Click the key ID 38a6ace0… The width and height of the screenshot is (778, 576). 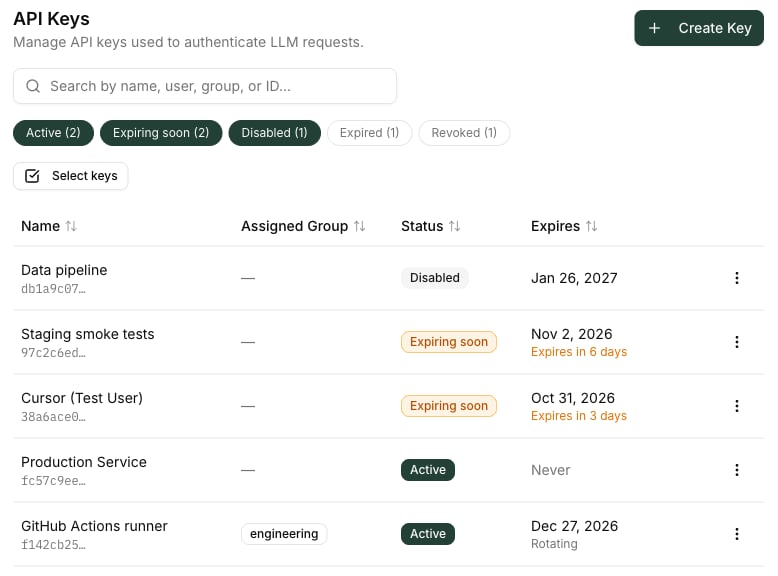point(53,417)
